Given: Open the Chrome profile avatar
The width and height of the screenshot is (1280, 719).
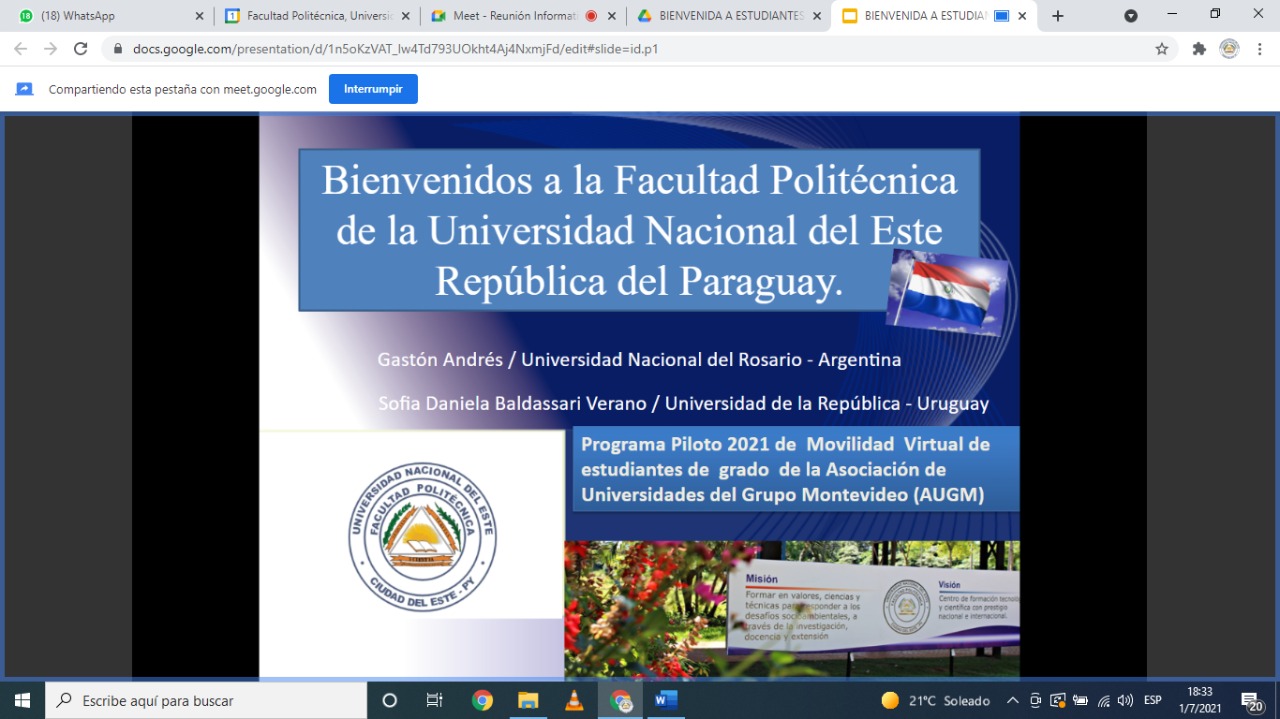Looking at the screenshot, I should pos(1229,49).
